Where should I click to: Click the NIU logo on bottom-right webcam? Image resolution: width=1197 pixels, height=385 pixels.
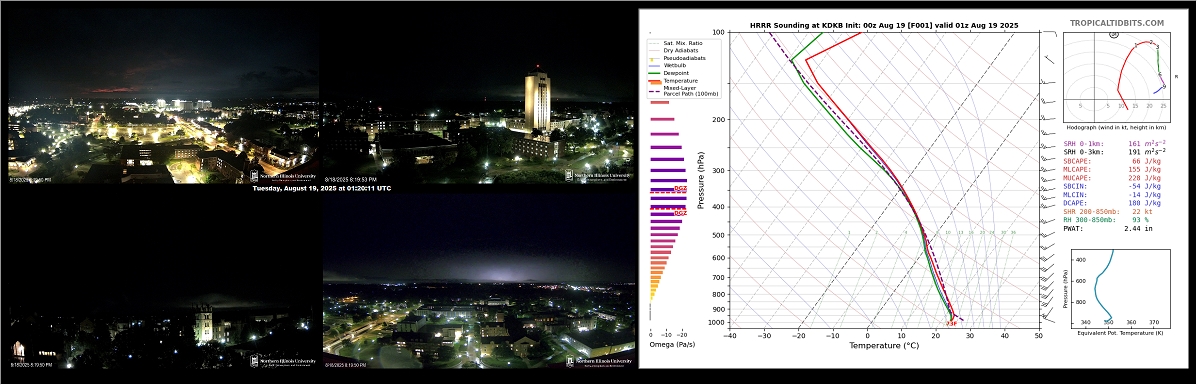click(x=599, y=361)
